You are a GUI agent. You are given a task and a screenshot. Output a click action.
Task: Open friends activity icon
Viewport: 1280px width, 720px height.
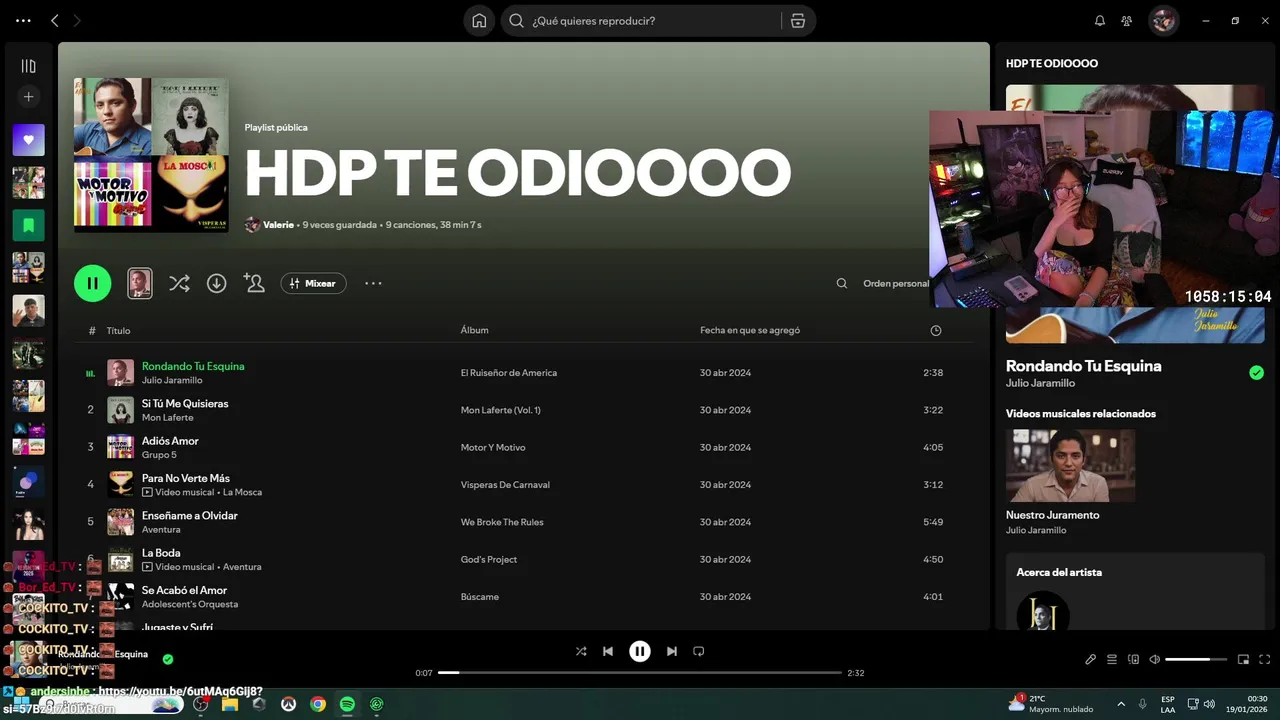click(1127, 21)
